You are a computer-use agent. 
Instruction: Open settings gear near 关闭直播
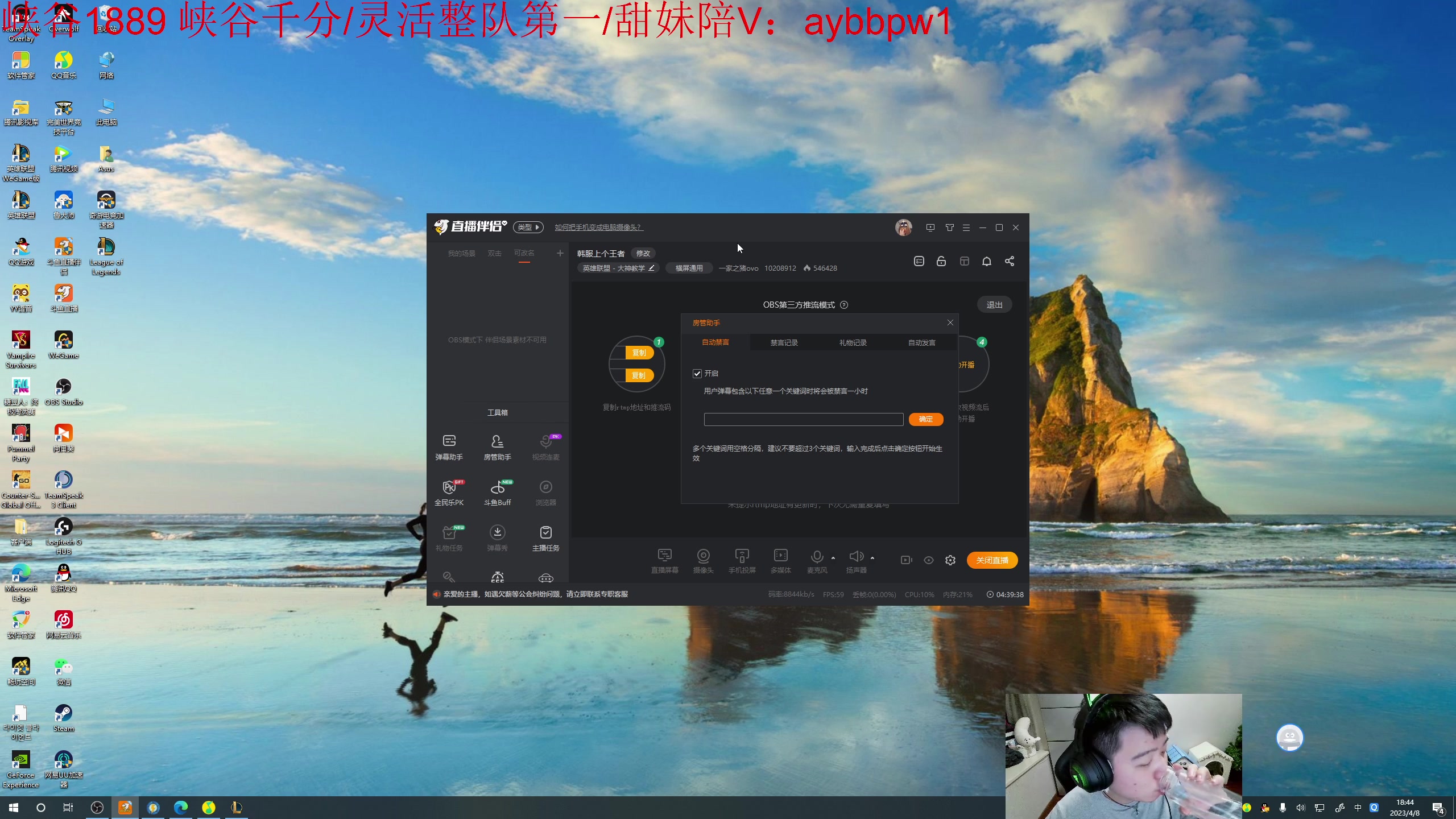[950, 560]
